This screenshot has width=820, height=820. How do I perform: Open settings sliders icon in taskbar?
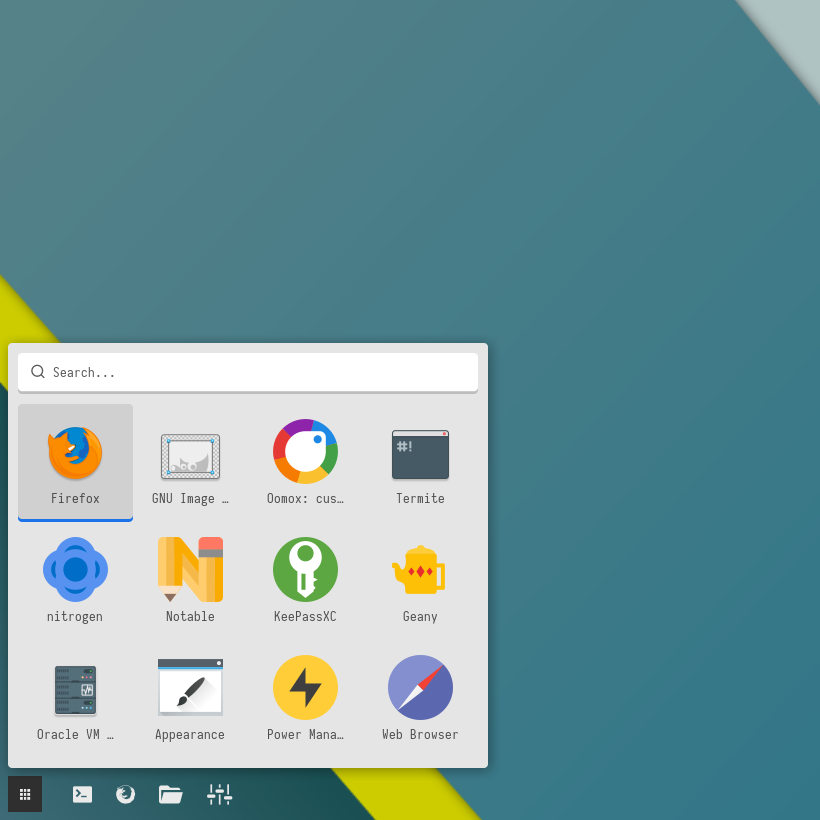[x=220, y=794]
